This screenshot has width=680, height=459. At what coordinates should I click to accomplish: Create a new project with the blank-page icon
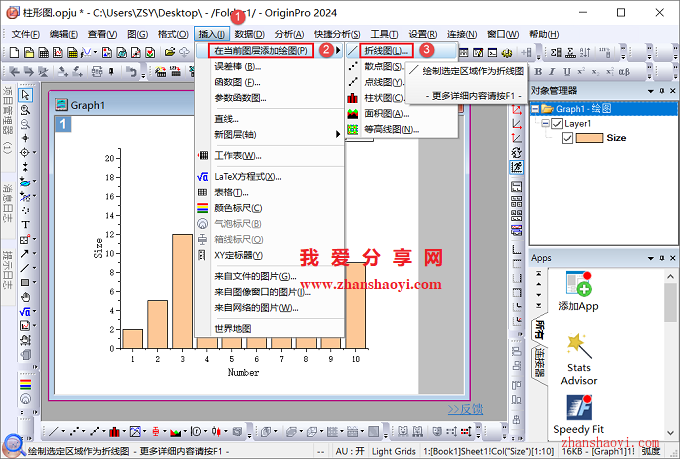(x=14, y=52)
